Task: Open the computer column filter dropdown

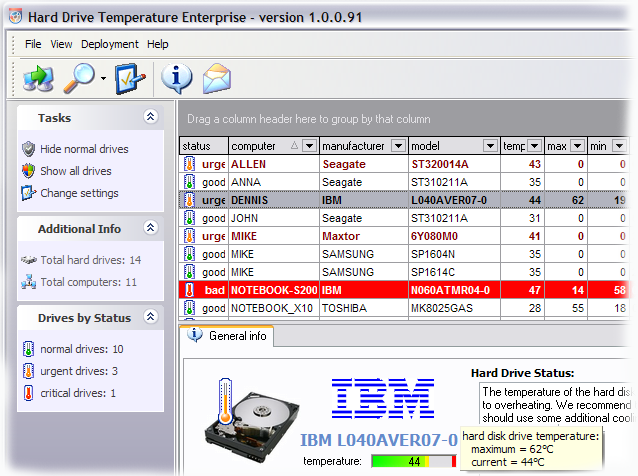Action: pyautogui.click(x=310, y=146)
